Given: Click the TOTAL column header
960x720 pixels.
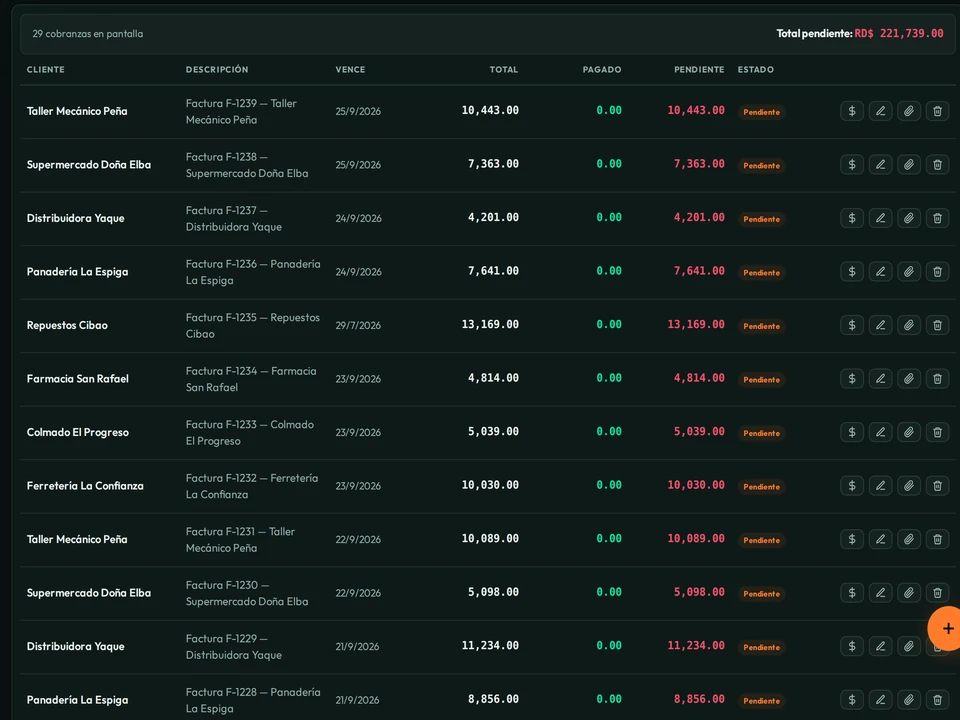Looking at the screenshot, I should 504,70.
